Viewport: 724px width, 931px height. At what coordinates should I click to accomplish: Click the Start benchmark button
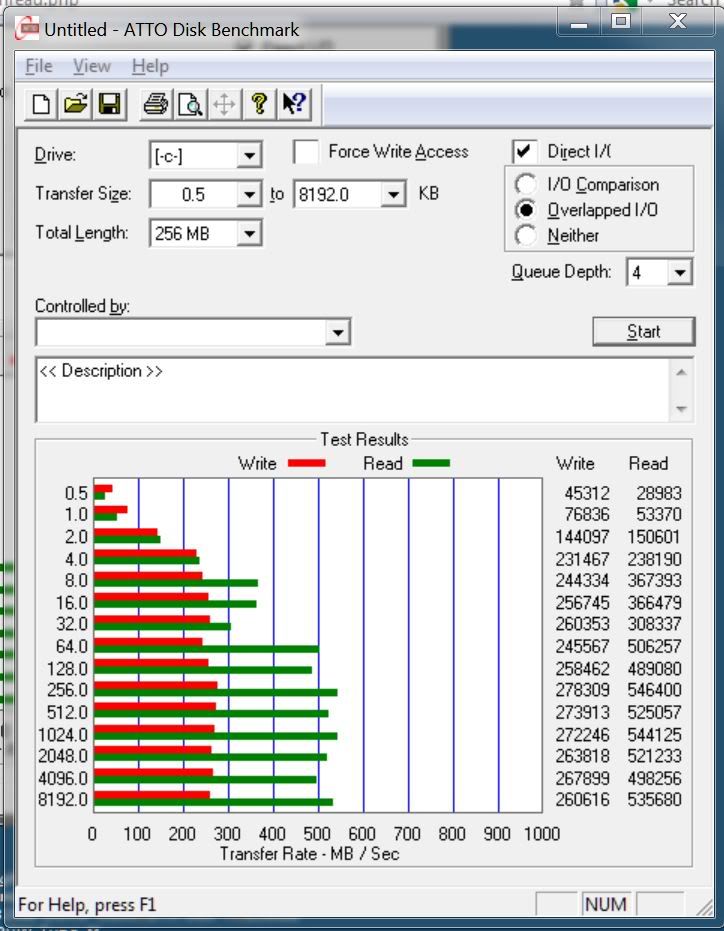coord(643,331)
